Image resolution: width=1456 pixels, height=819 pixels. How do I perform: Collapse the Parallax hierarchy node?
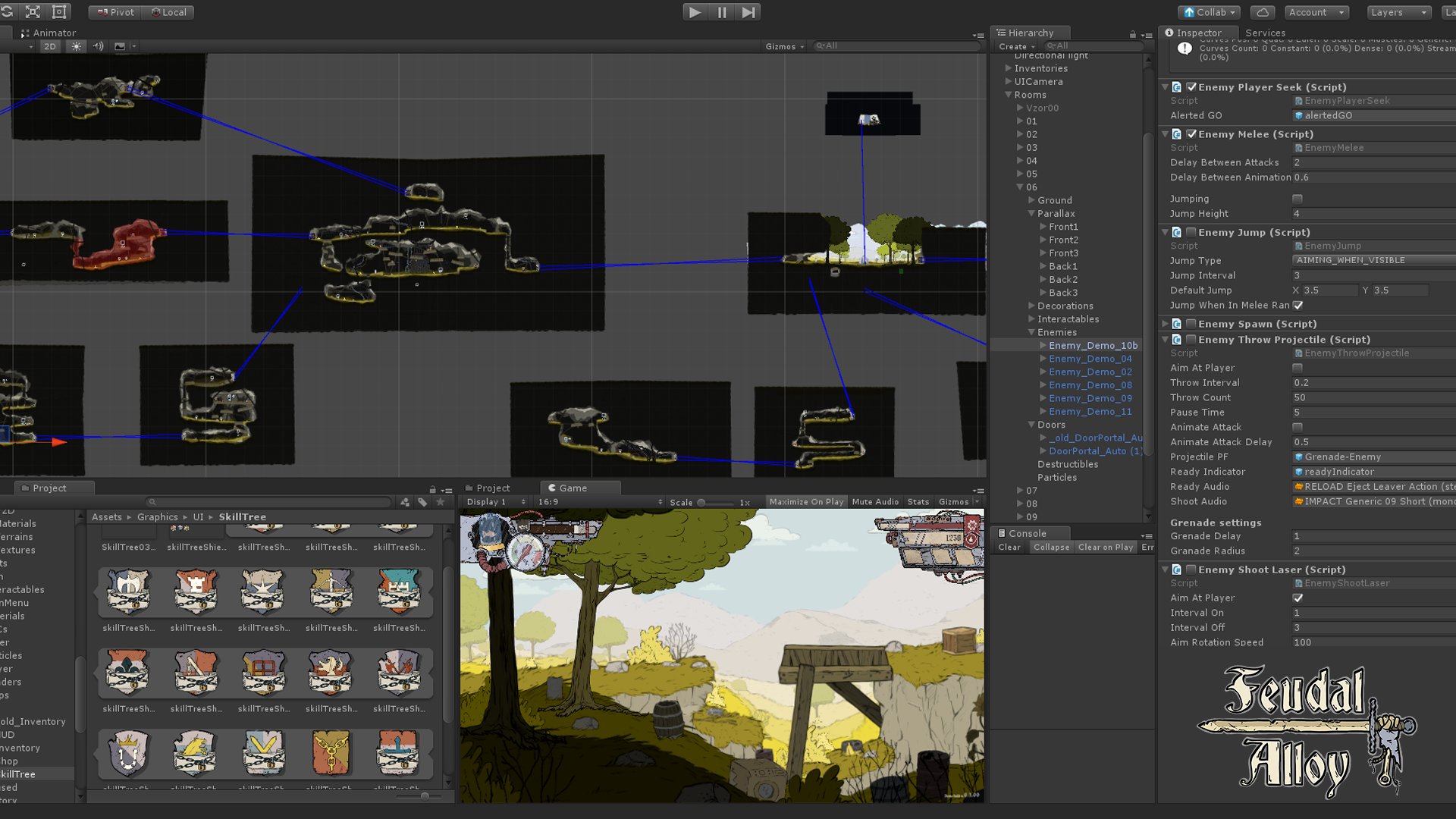click(1031, 214)
